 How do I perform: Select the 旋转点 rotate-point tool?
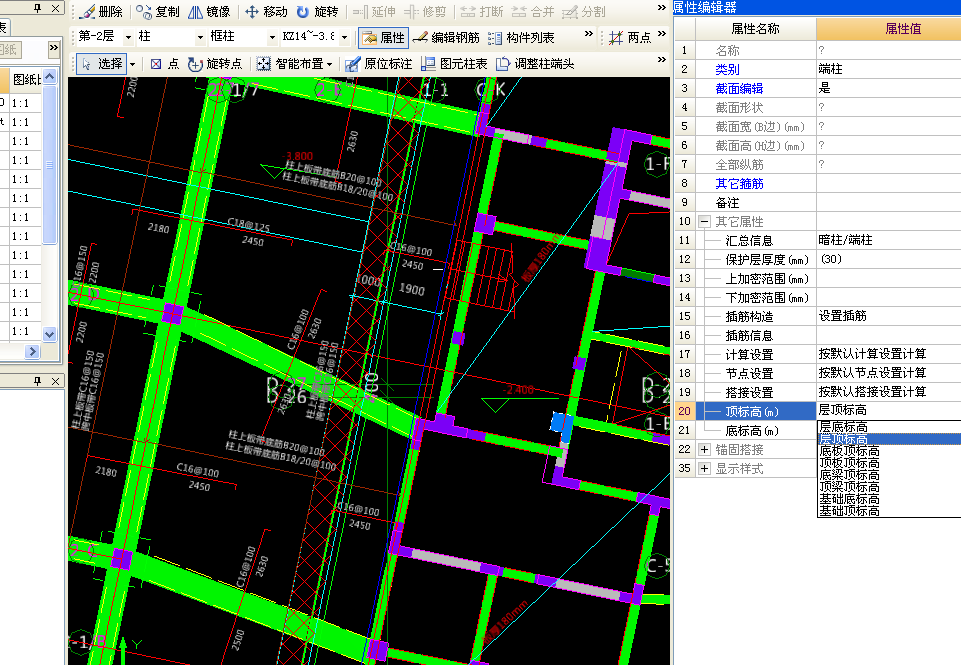[215, 64]
